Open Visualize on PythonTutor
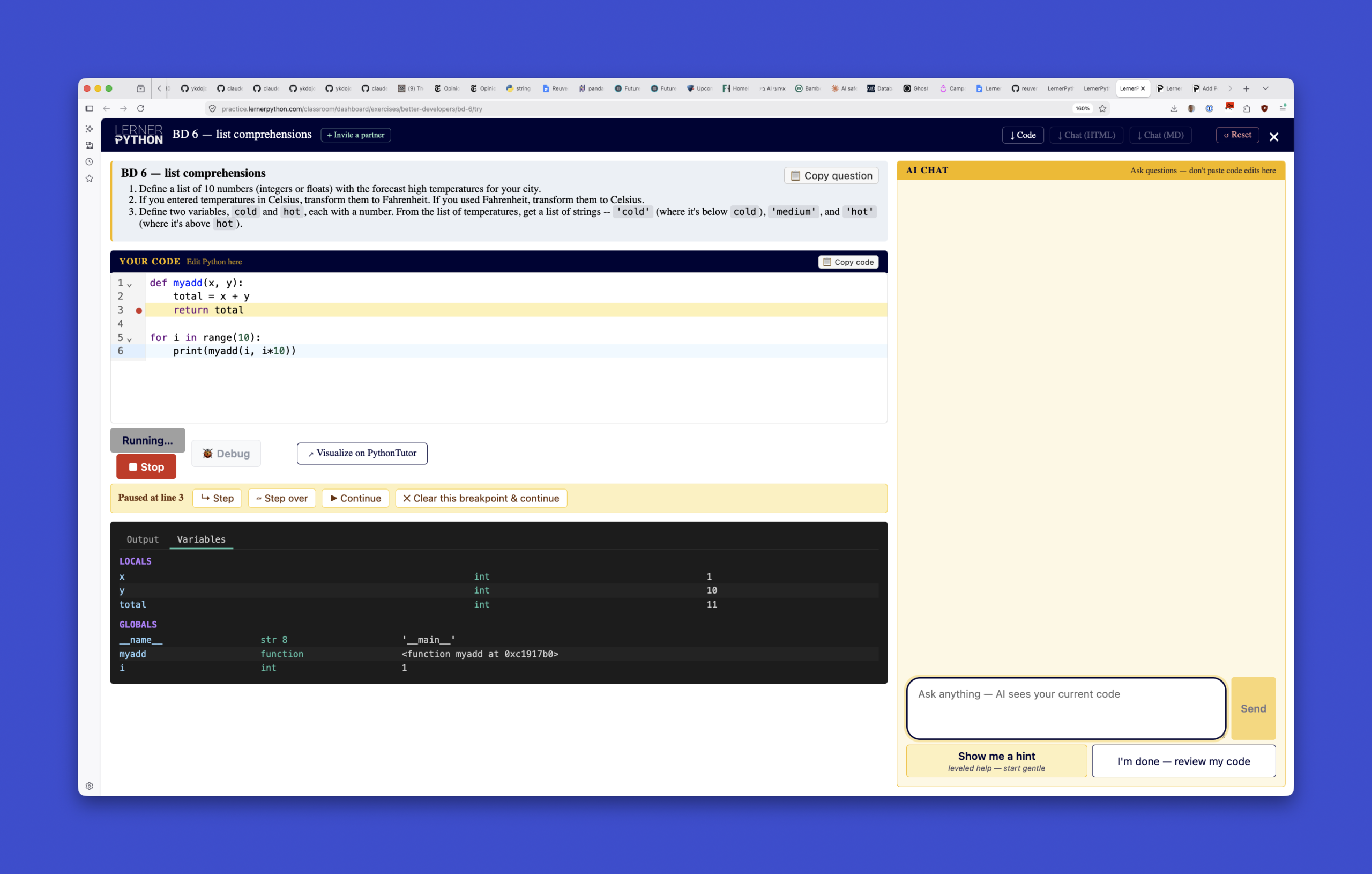The image size is (1372, 874). (362, 453)
